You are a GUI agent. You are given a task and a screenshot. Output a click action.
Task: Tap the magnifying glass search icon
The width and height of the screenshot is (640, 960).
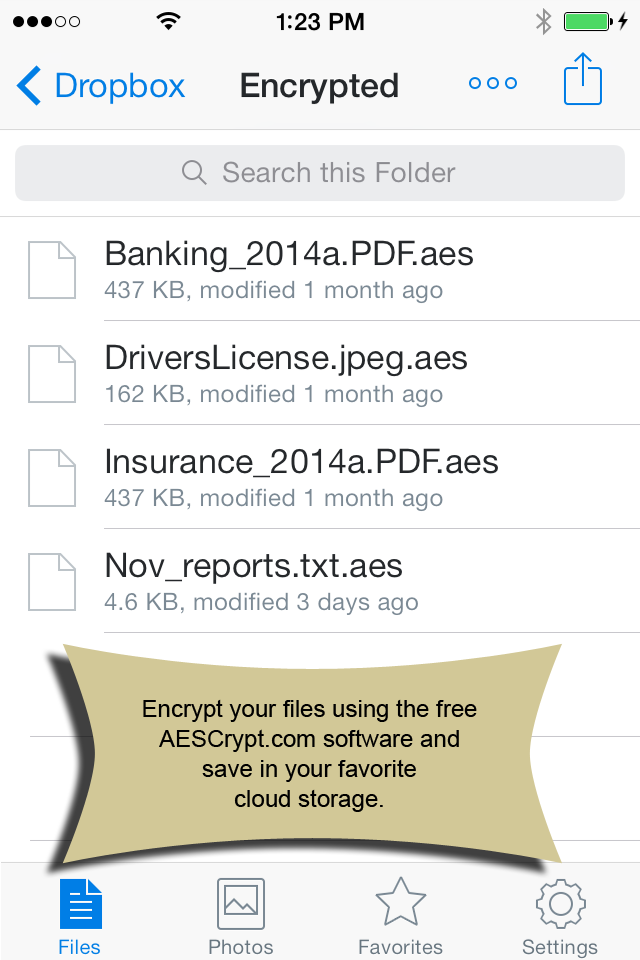[194, 173]
